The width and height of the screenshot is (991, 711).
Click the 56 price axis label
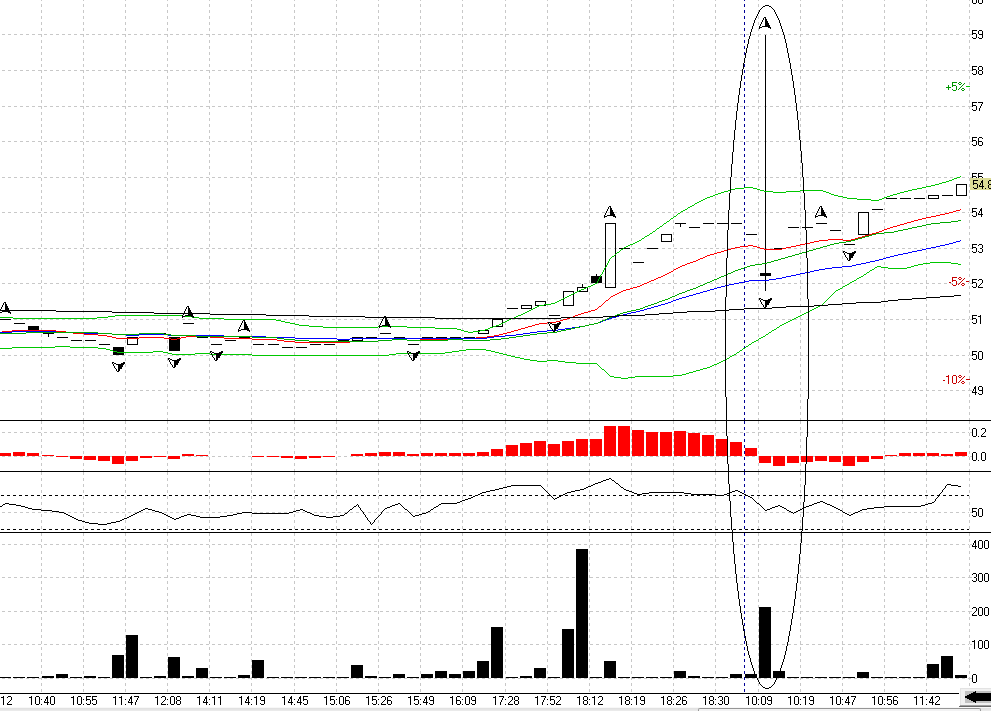978,142
